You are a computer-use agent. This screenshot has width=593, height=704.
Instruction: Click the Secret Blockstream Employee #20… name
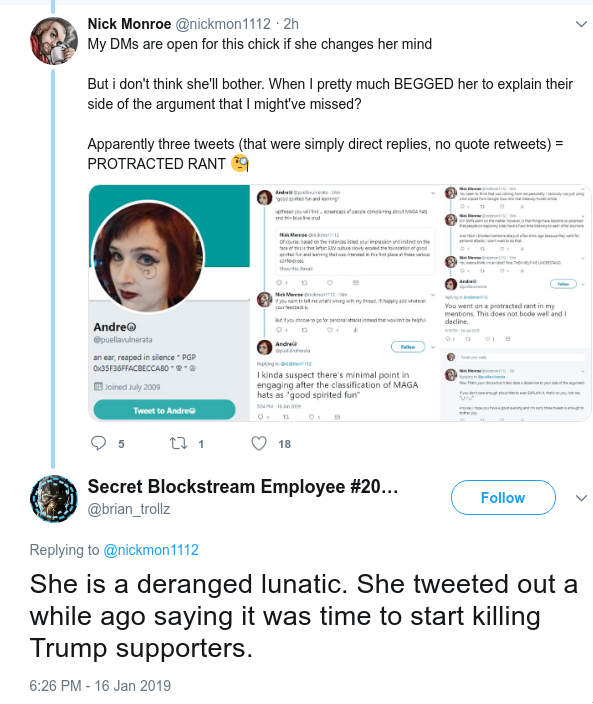[243, 487]
